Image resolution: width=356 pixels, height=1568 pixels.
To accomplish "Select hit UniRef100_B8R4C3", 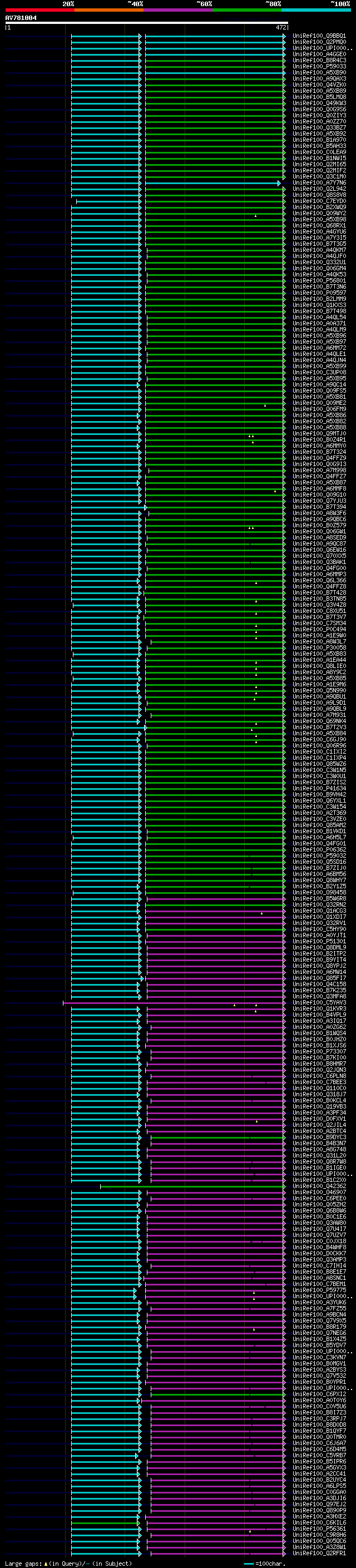I will 319,60.
